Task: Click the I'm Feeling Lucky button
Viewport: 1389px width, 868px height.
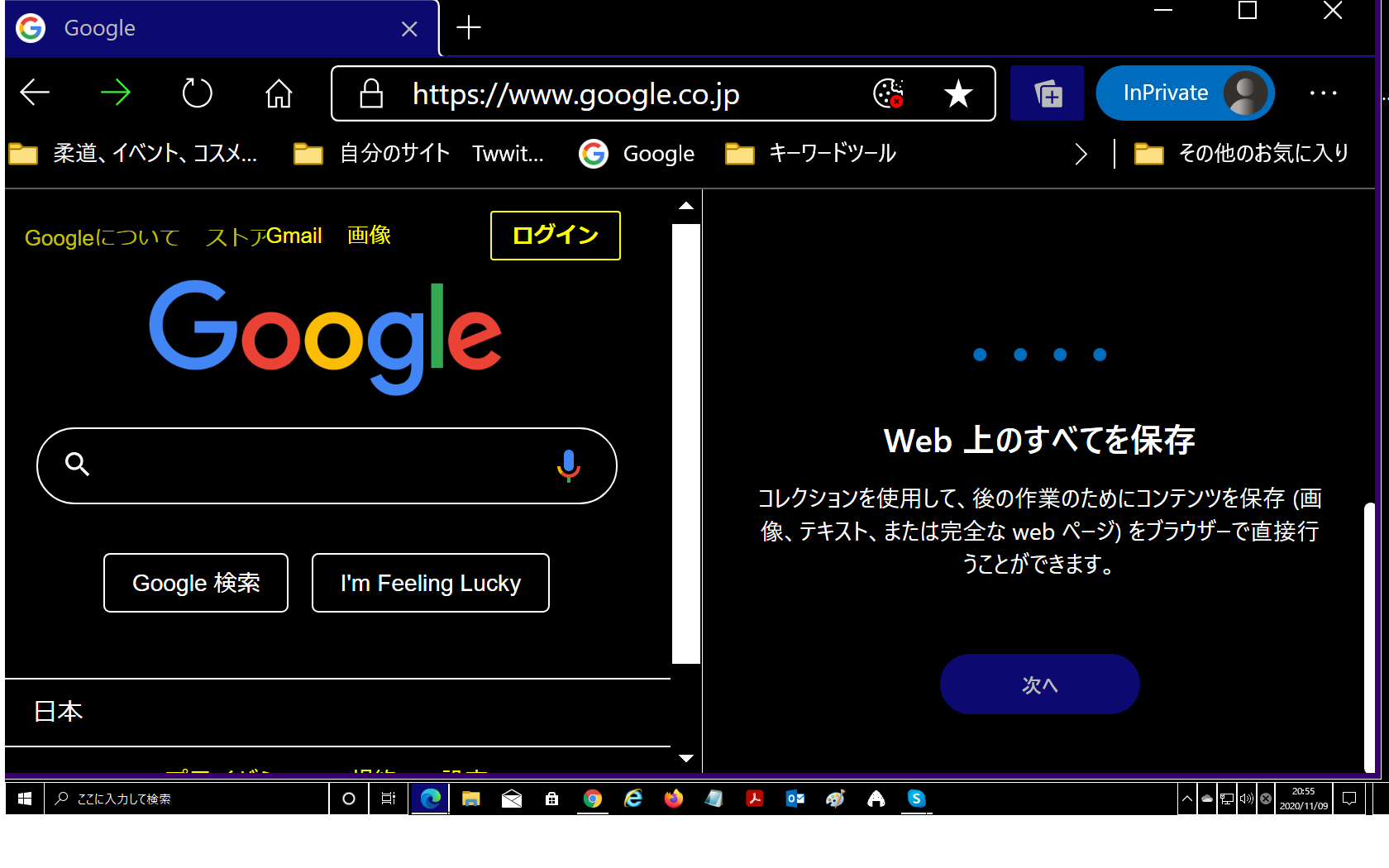Action: [x=431, y=583]
